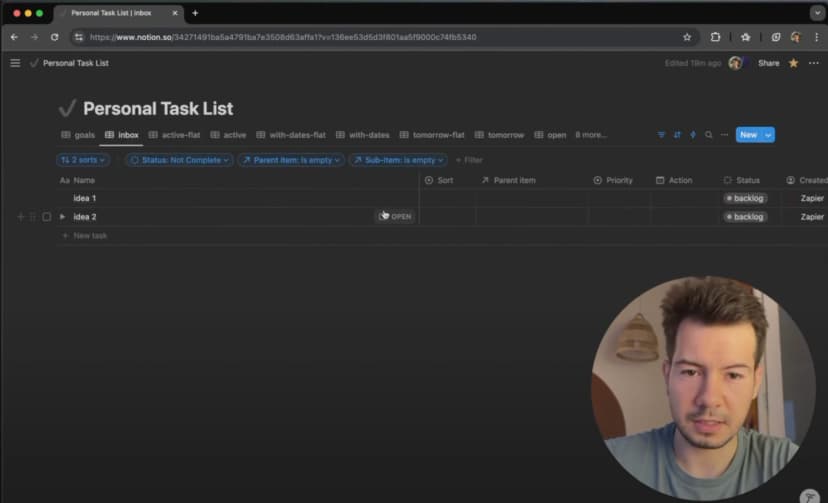Screen dimensions: 828x503
Task: Click the plus icon beside idea 2
Action: [x=21, y=217]
